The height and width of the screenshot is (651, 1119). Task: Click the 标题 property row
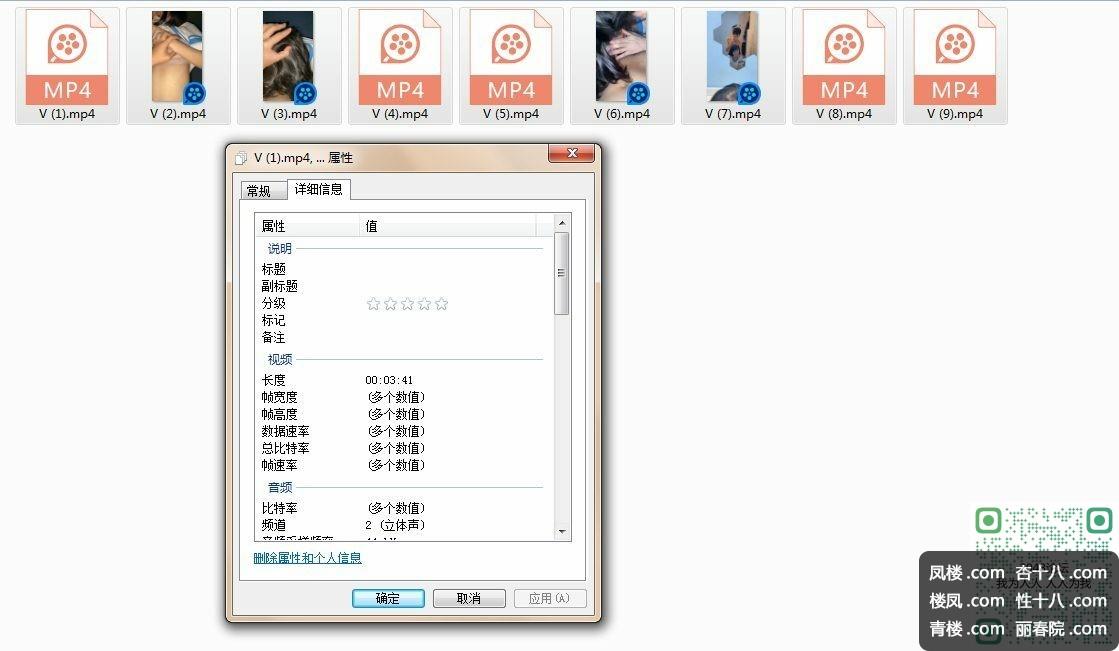[400, 269]
